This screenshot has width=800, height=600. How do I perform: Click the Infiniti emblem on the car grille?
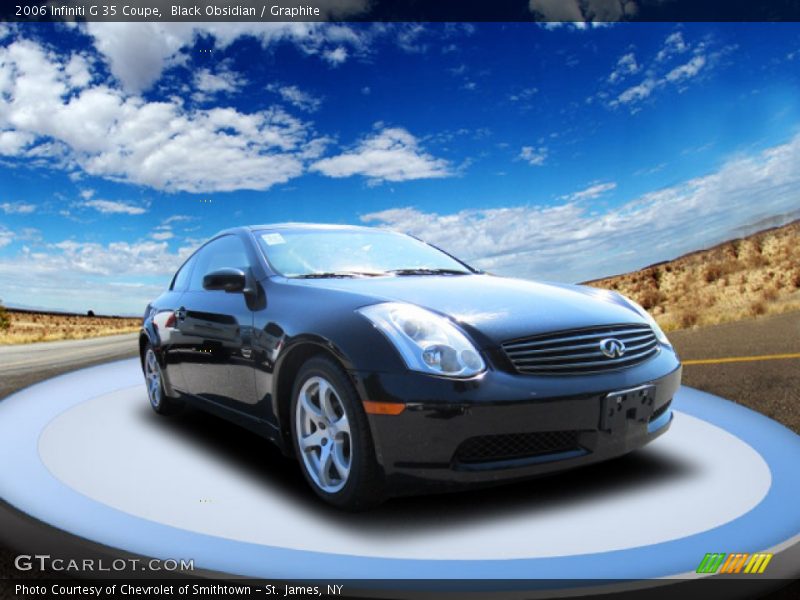pos(613,348)
